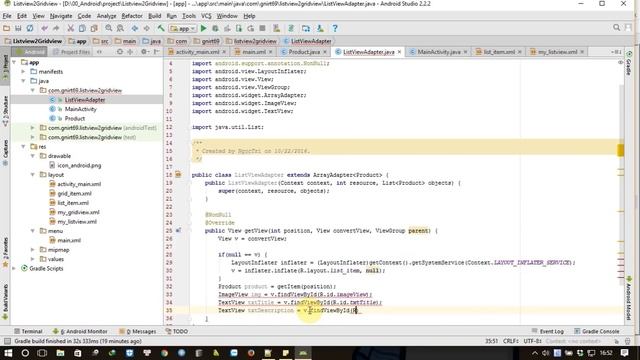Open the AVD Manager icon
This screenshot has height=360, width=640.
(277, 28)
